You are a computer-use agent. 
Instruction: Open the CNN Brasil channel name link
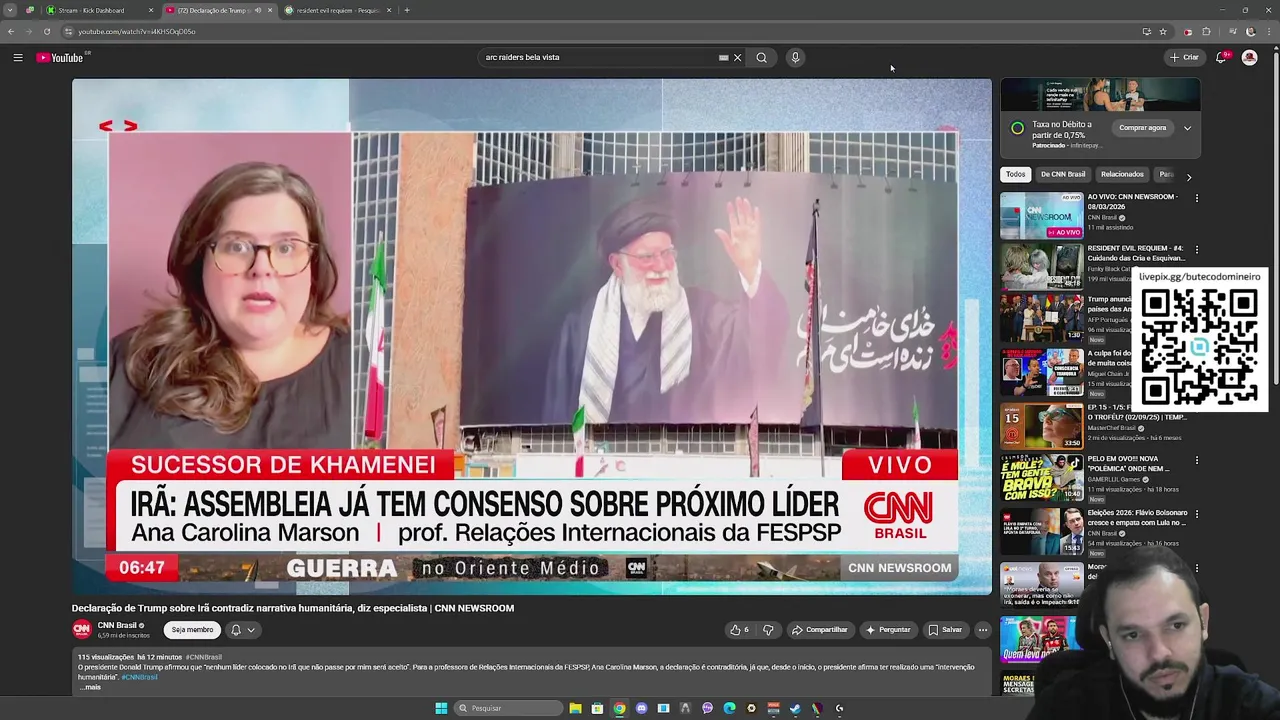click(117, 625)
